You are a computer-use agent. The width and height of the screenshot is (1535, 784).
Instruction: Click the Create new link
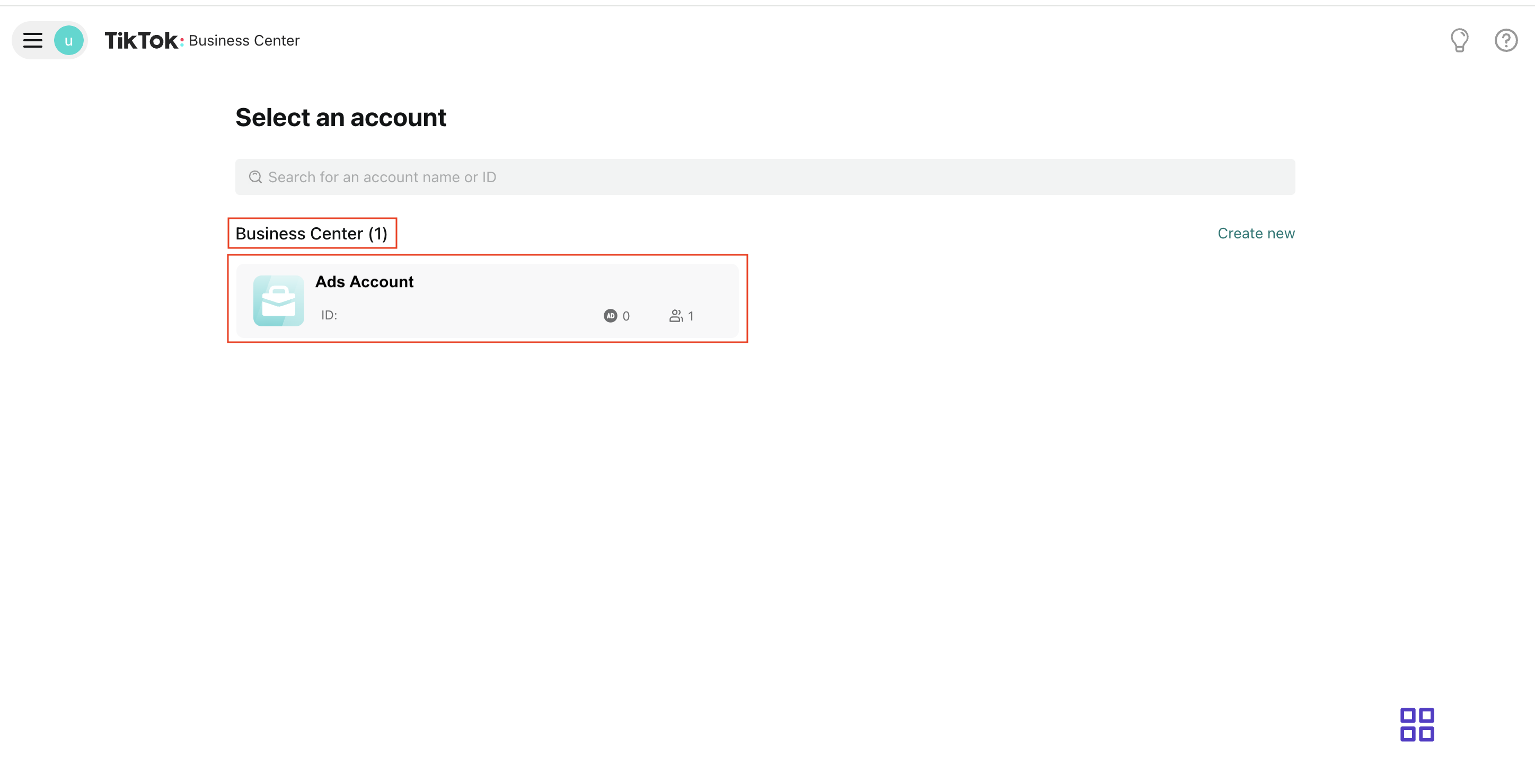point(1256,234)
